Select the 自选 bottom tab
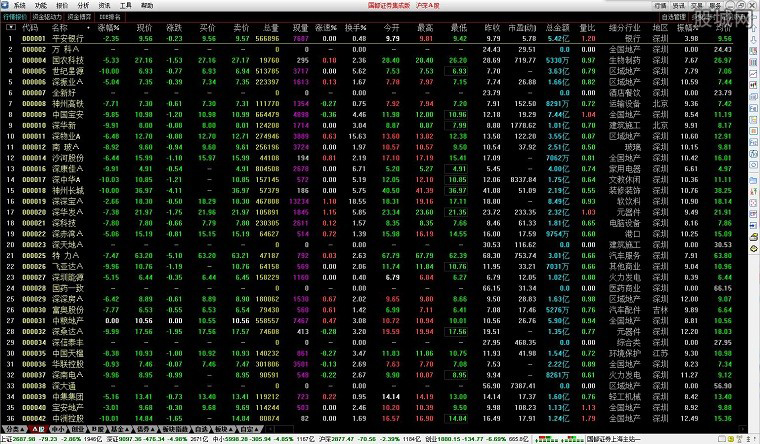The height and width of the screenshot is (444, 760). [201, 429]
